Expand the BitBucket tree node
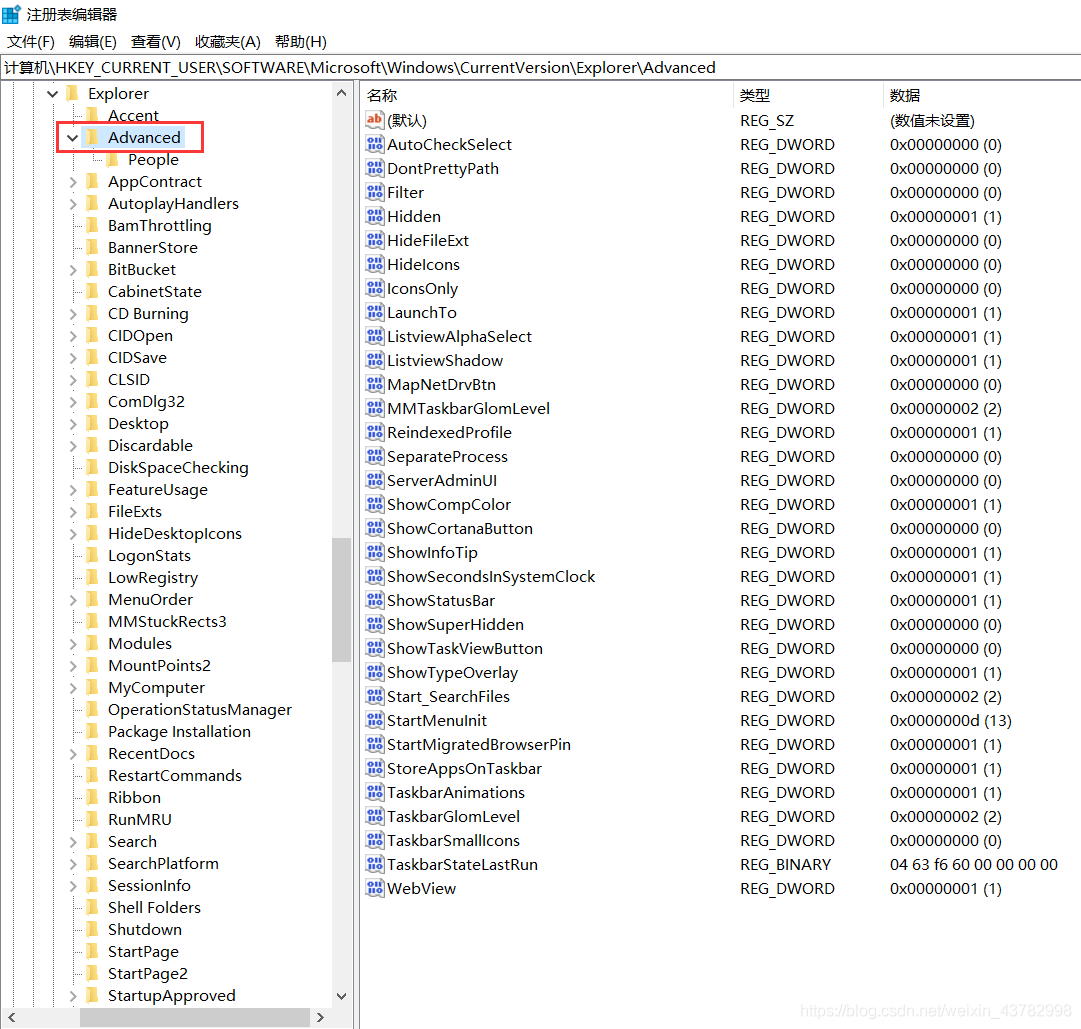 click(x=73, y=270)
